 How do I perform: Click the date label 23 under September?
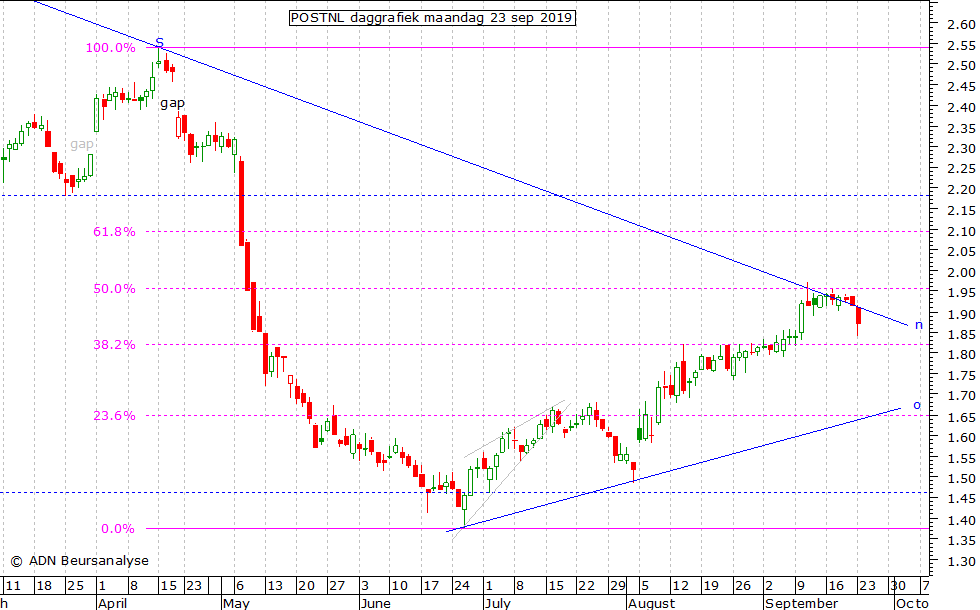coord(867,586)
